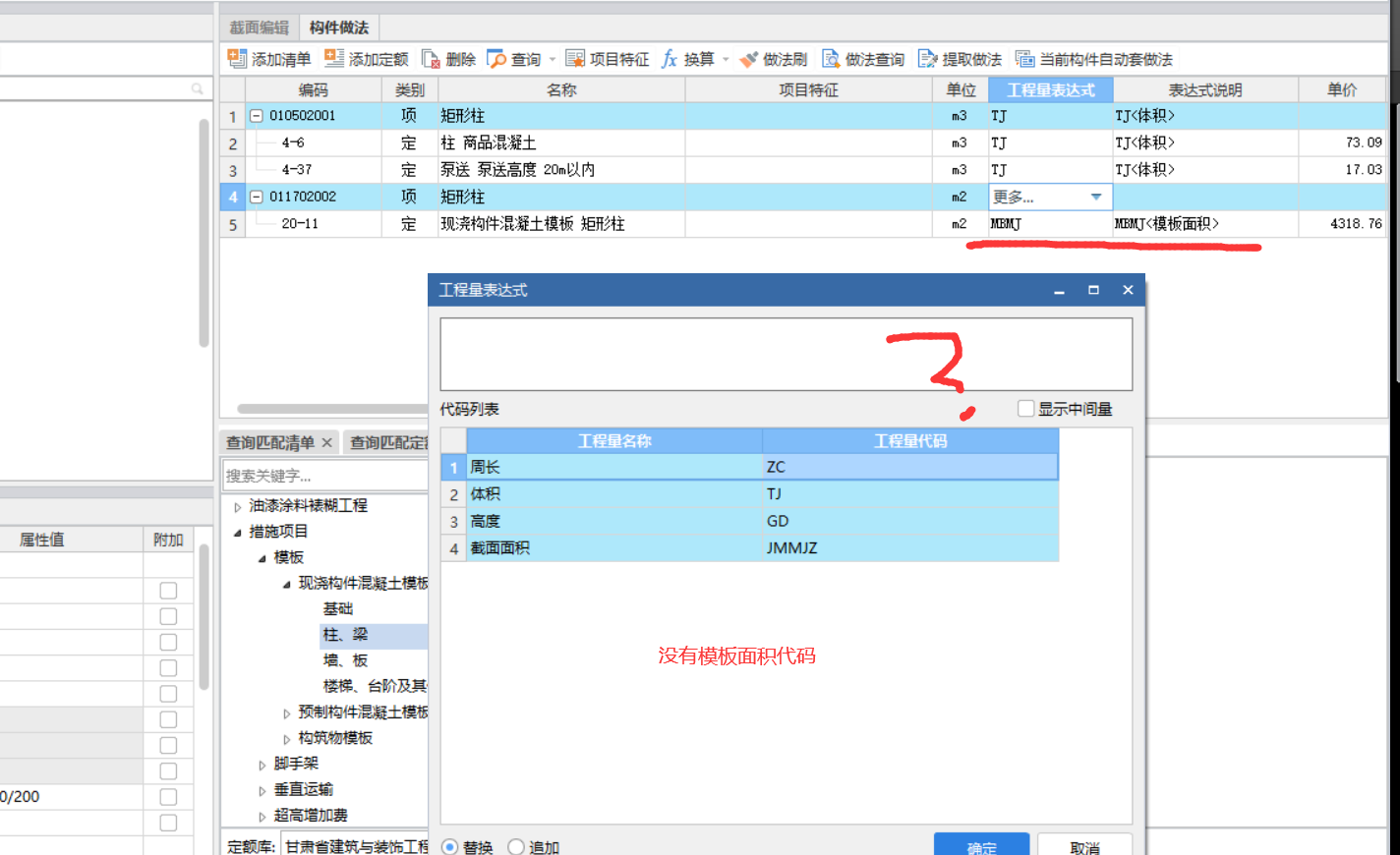
Task: Close the 查询匹配清单 tab with its x
Action: tap(327, 443)
